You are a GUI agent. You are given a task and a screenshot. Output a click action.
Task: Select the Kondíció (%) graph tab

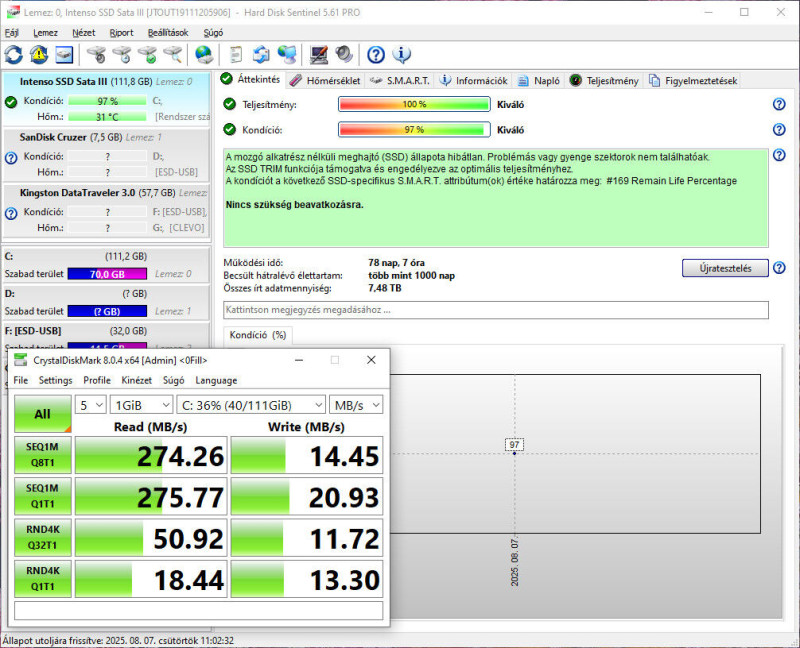click(x=258, y=335)
